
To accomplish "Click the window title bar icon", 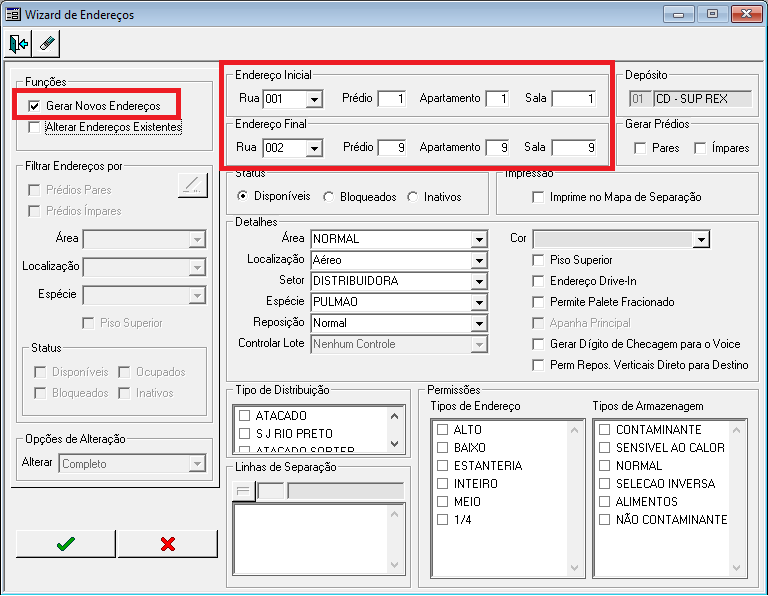I will (13, 14).
